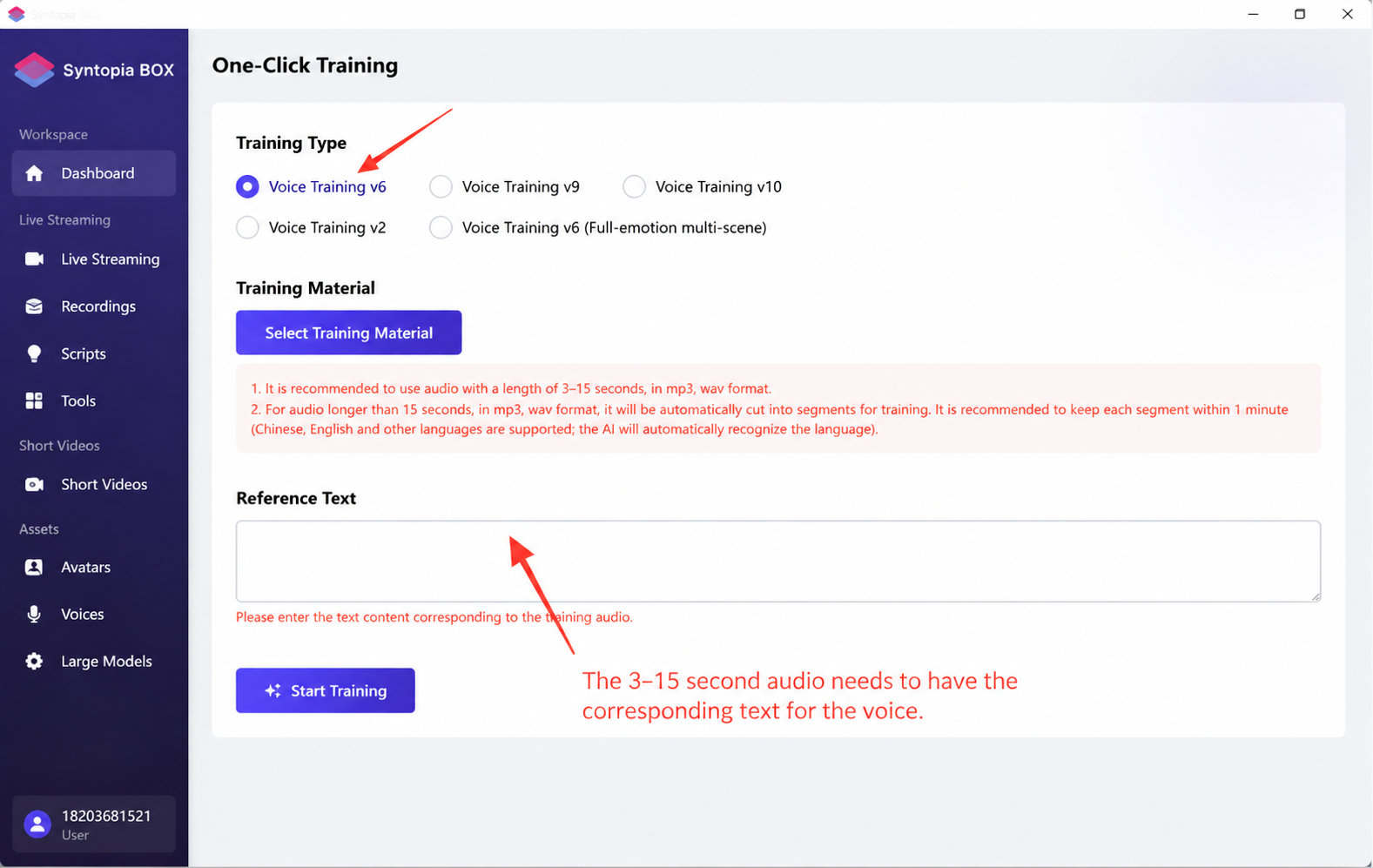The height and width of the screenshot is (868, 1373).
Task: Open the Voices label
Action: (83, 614)
